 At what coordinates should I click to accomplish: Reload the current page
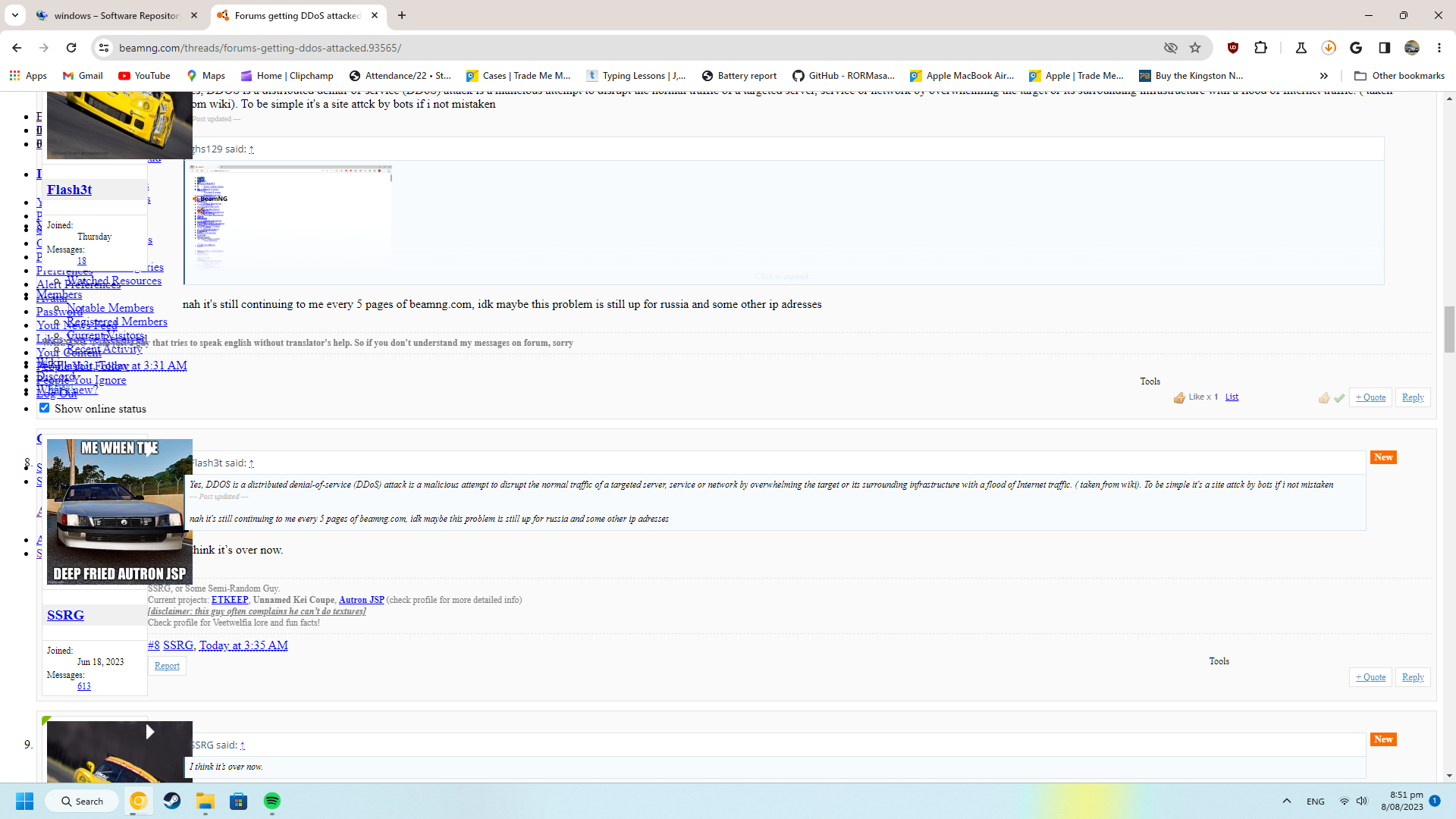(71, 48)
